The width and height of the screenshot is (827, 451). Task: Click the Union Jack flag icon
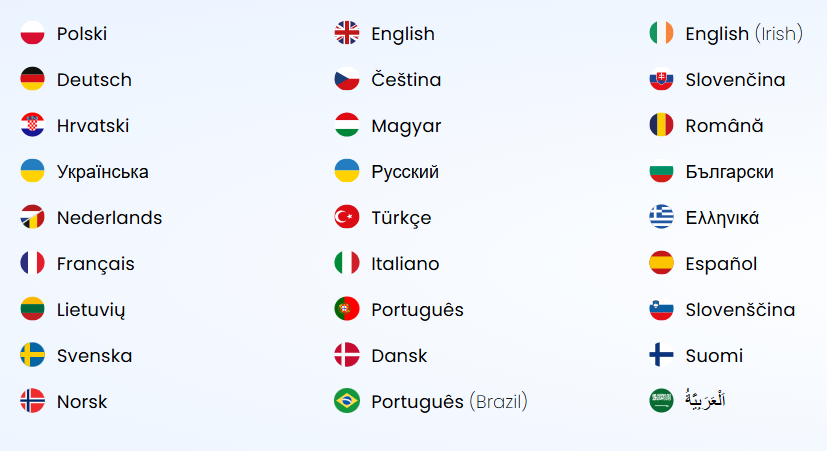(x=347, y=33)
